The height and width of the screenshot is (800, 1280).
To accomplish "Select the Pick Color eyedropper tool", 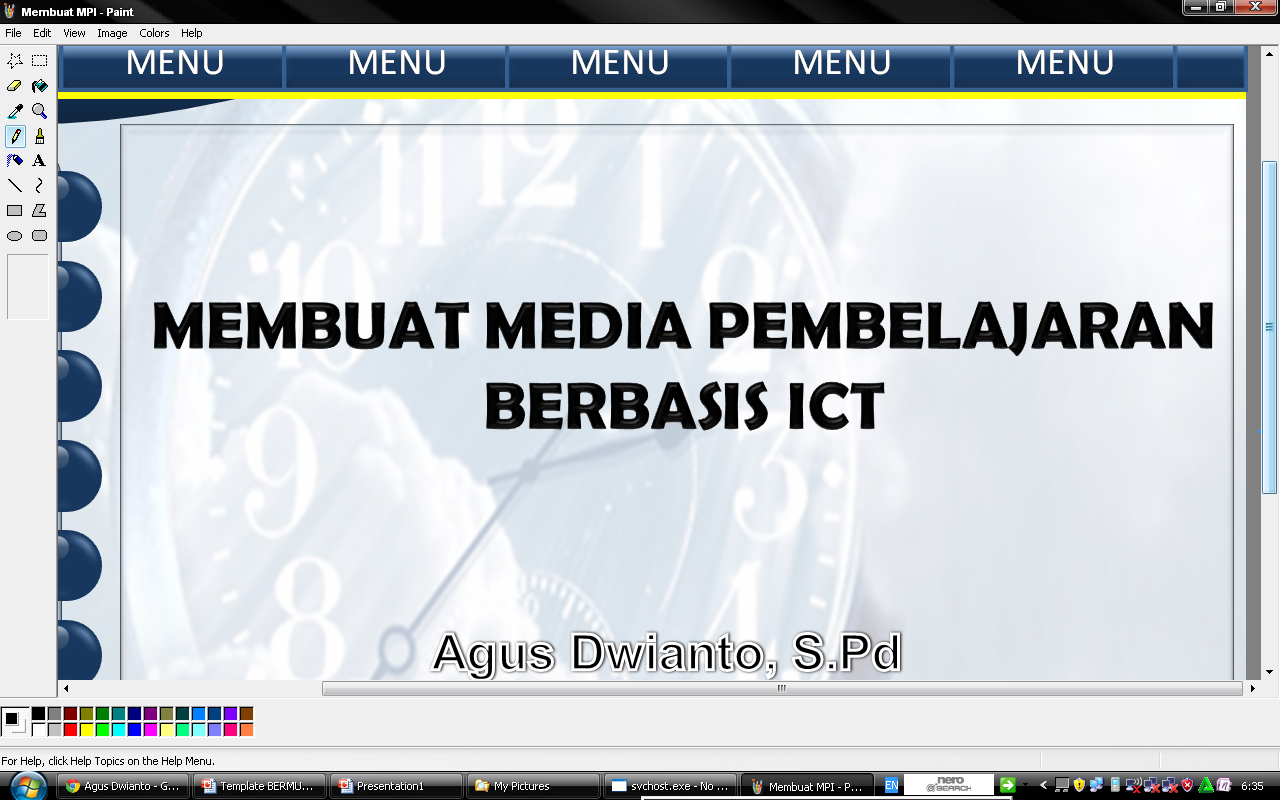I will [x=15, y=111].
